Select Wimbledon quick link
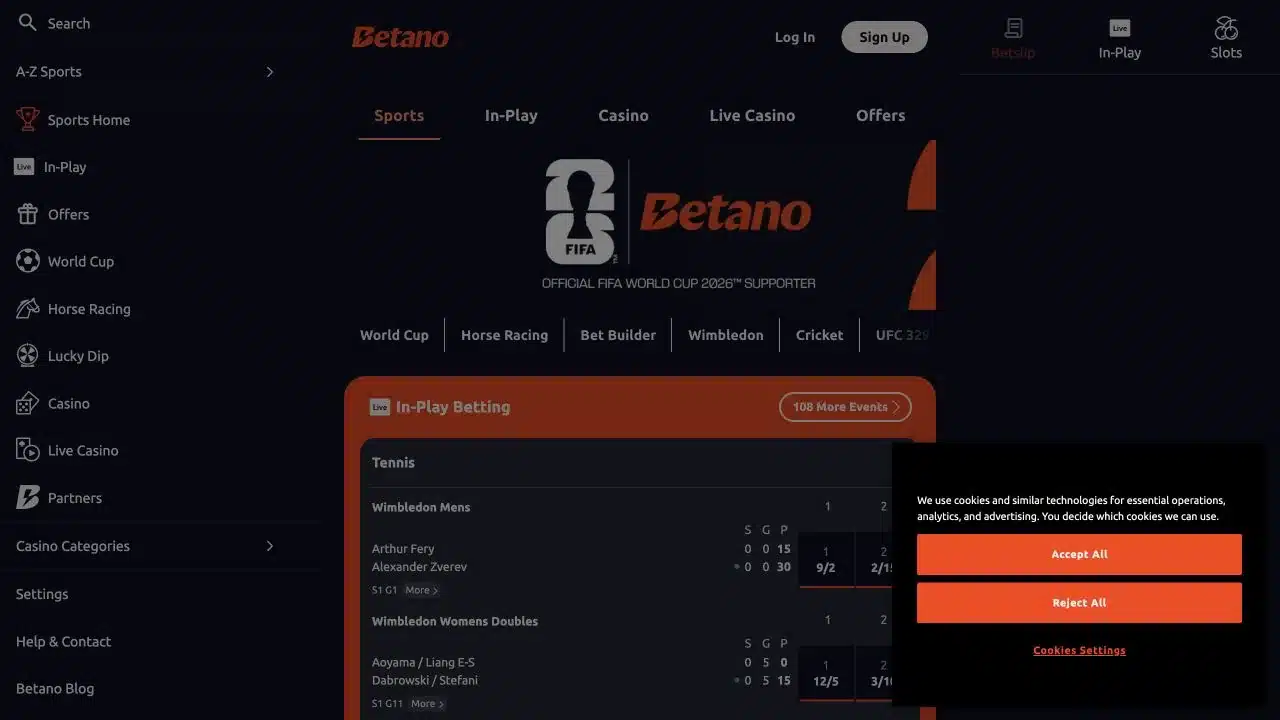This screenshot has height=720, width=1280. point(725,335)
